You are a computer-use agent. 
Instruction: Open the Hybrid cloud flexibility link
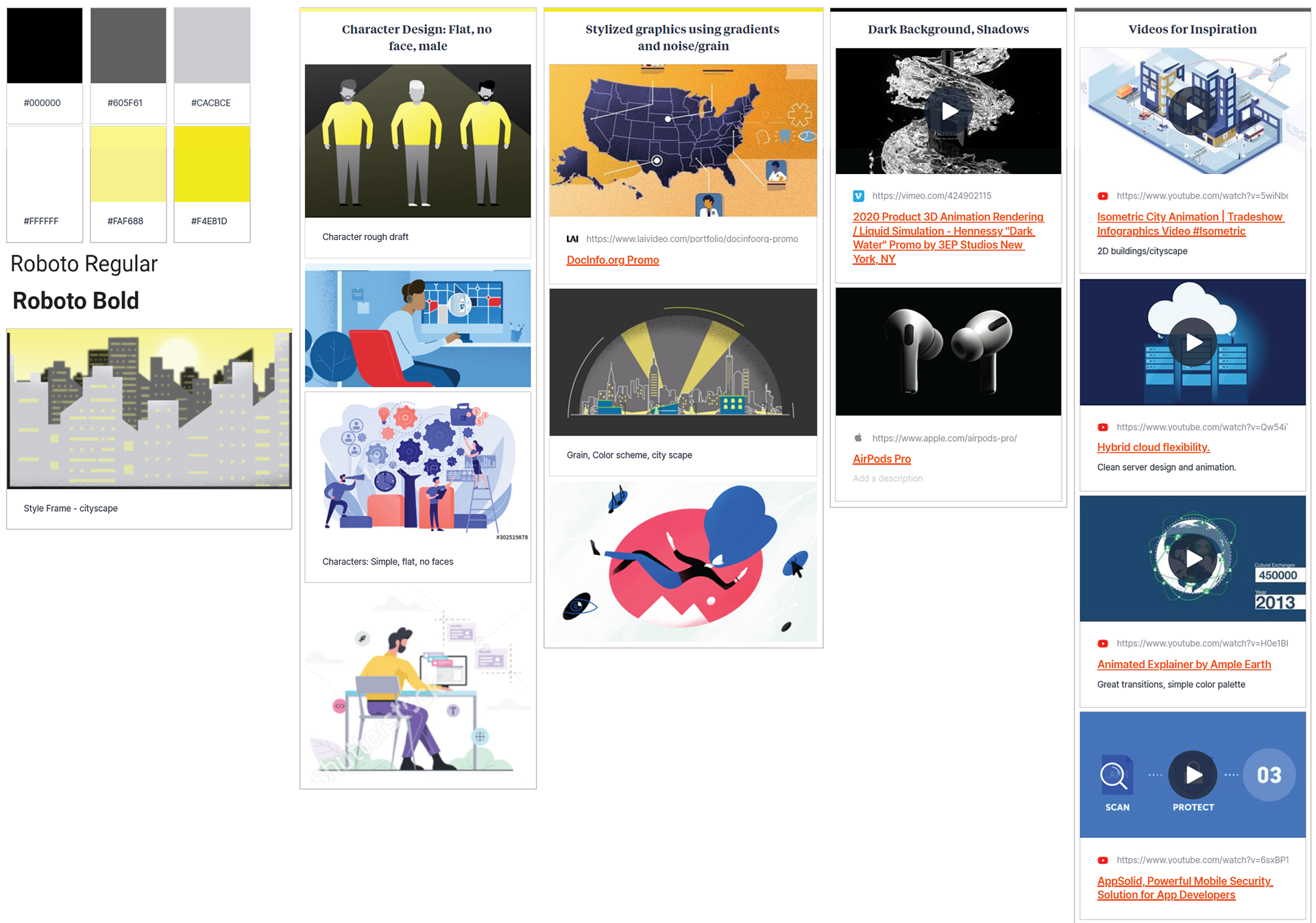tap(1154, 447)
